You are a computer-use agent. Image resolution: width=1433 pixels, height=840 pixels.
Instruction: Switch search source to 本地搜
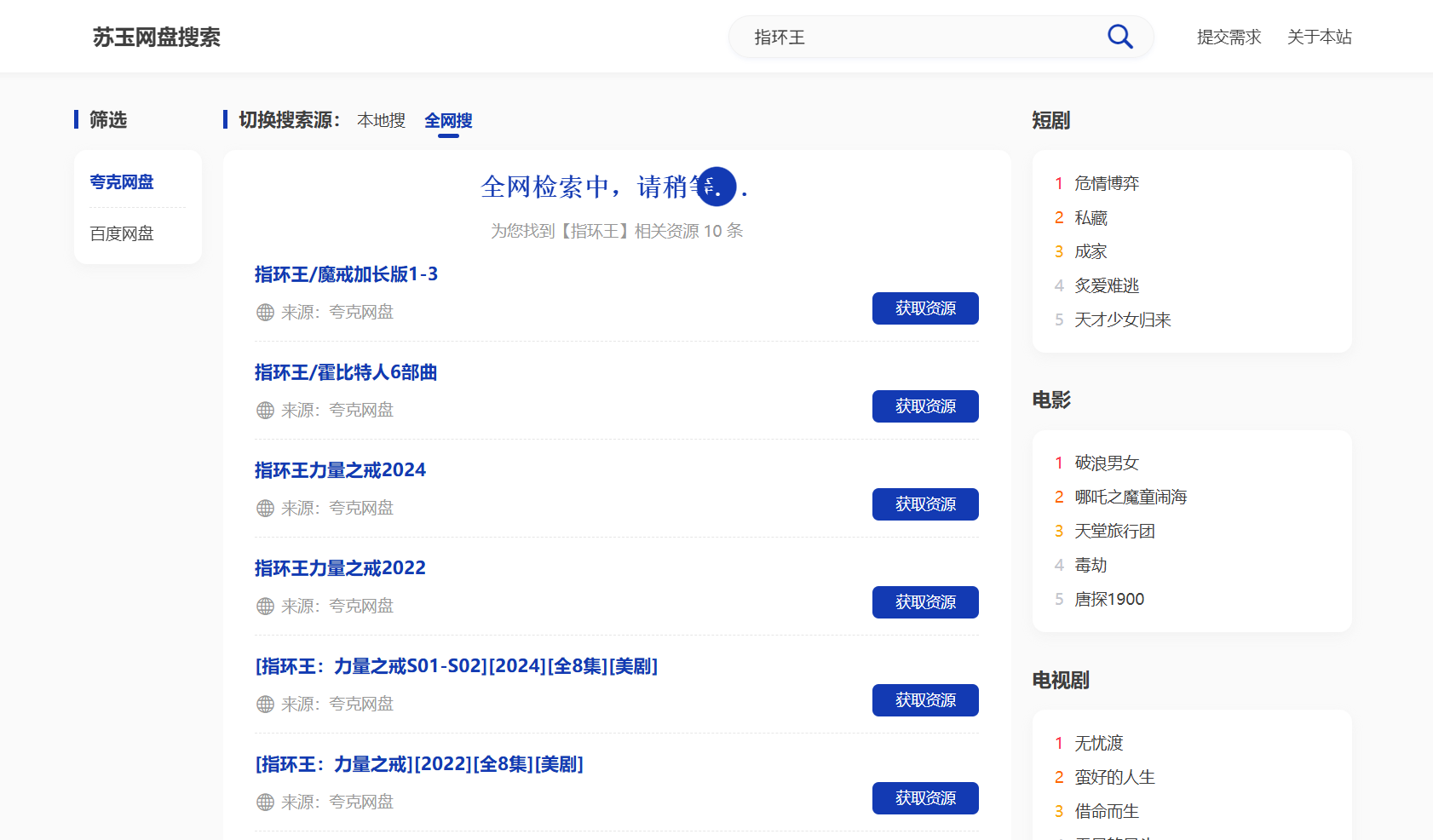381,121
